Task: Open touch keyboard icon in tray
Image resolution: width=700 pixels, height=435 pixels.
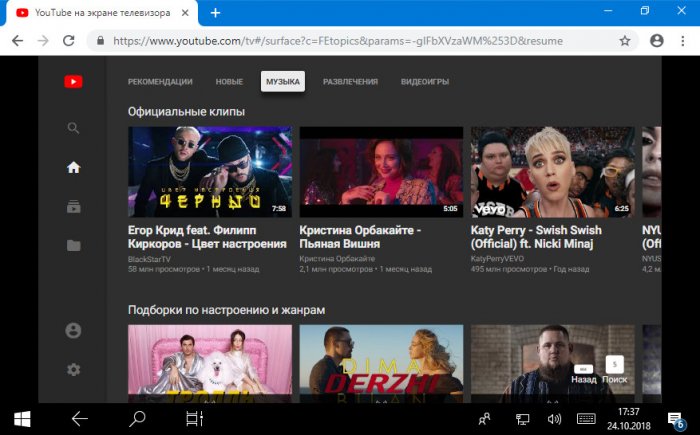Action: click(x=586, y=419)
